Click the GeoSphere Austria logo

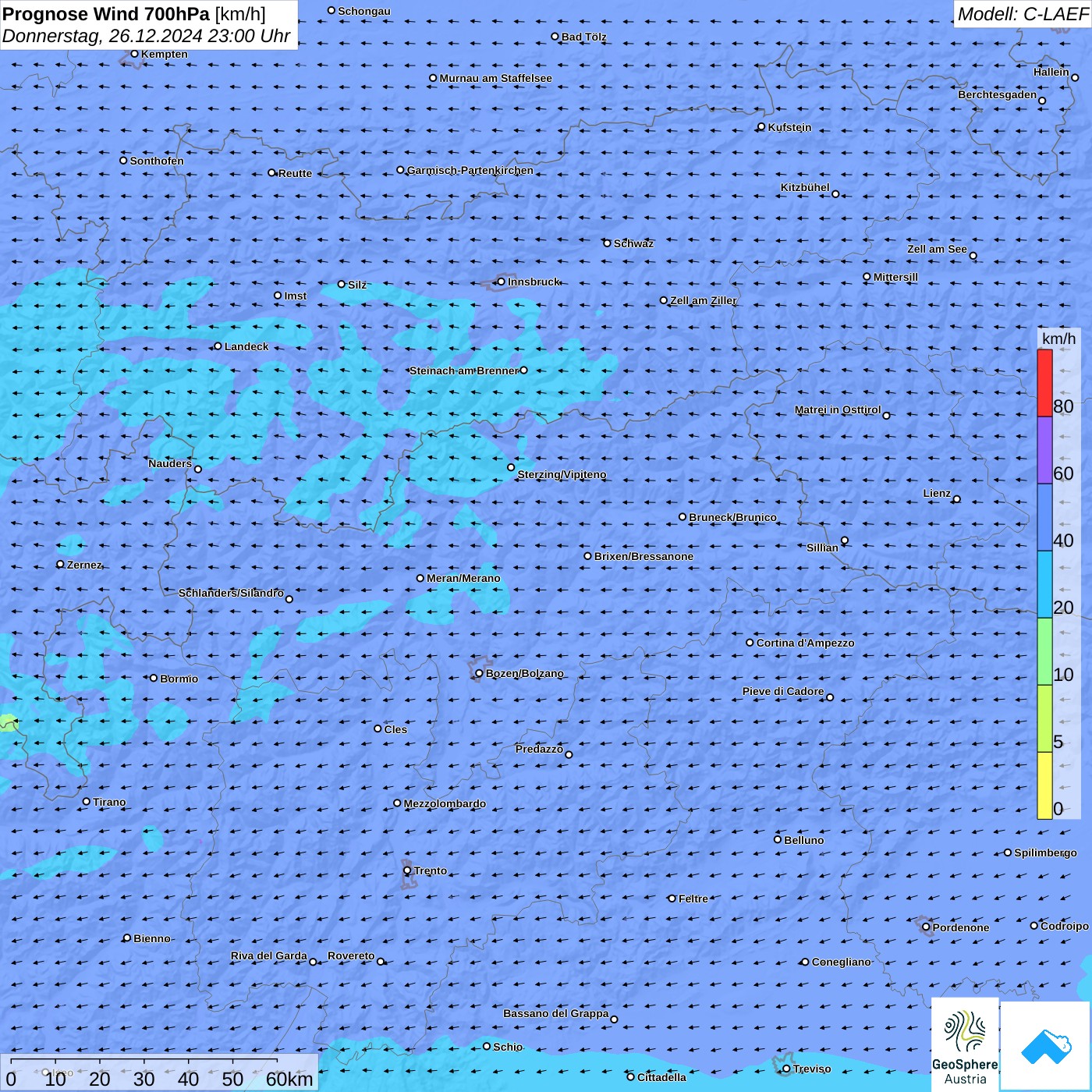[x=965, y=1045]
